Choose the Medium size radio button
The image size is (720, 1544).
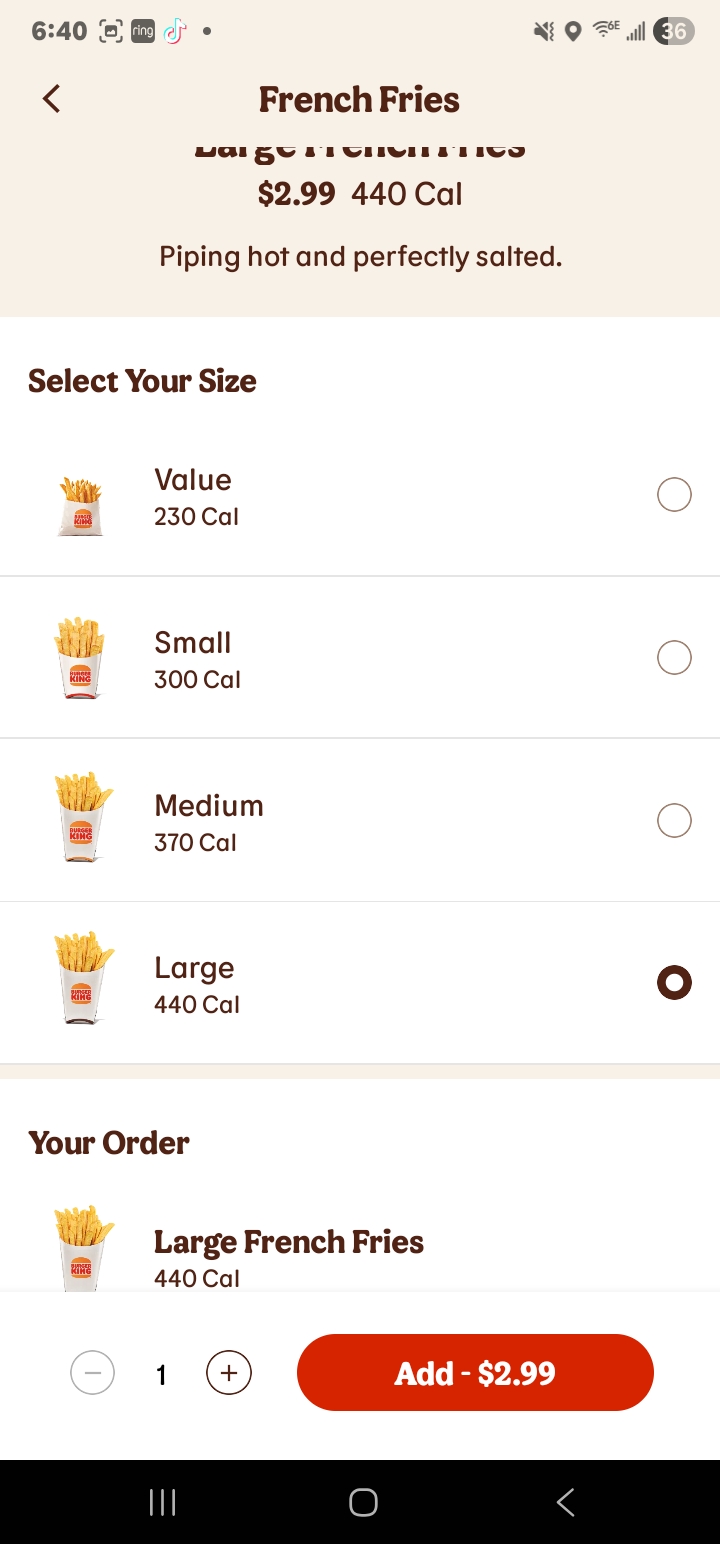tap(674, 820)
